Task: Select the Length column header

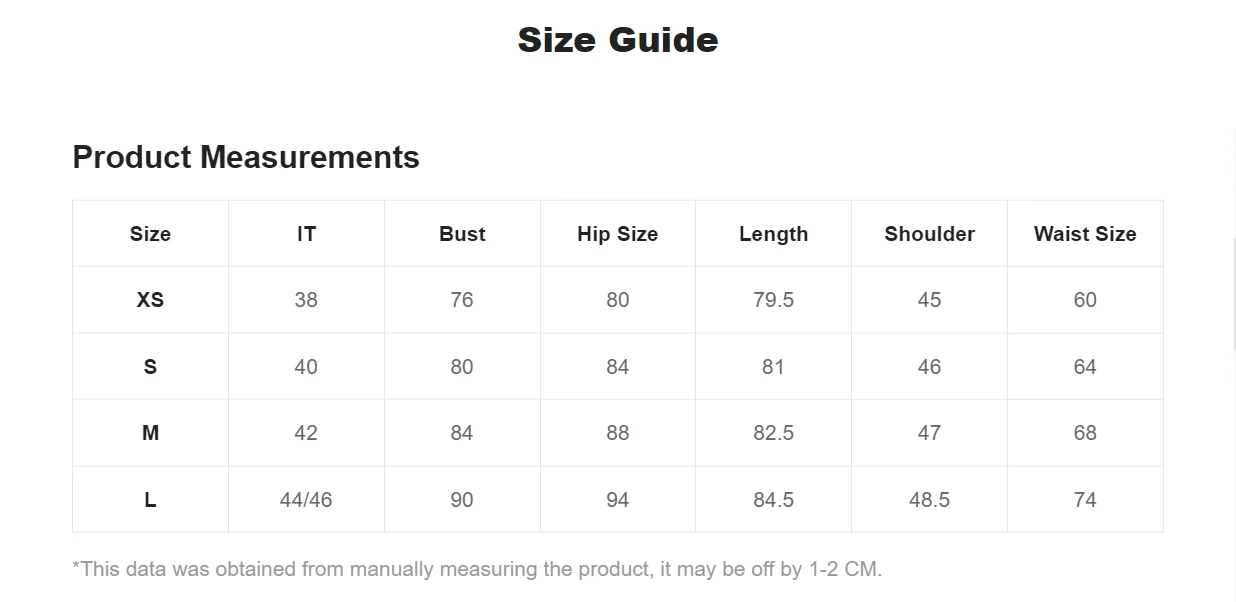Action: click(773, 234)
